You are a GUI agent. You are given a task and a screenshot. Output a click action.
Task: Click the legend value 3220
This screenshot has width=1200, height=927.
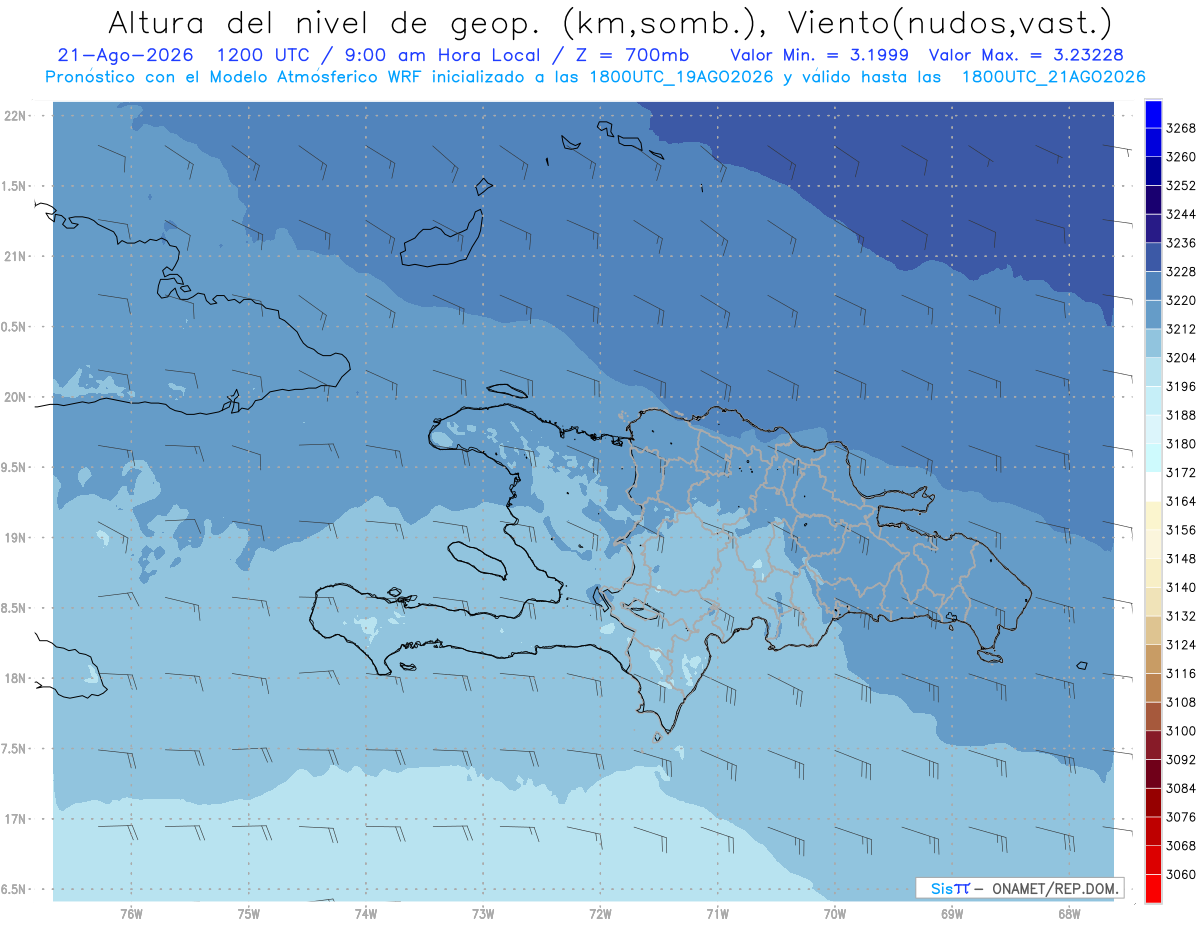[1181, 300]
